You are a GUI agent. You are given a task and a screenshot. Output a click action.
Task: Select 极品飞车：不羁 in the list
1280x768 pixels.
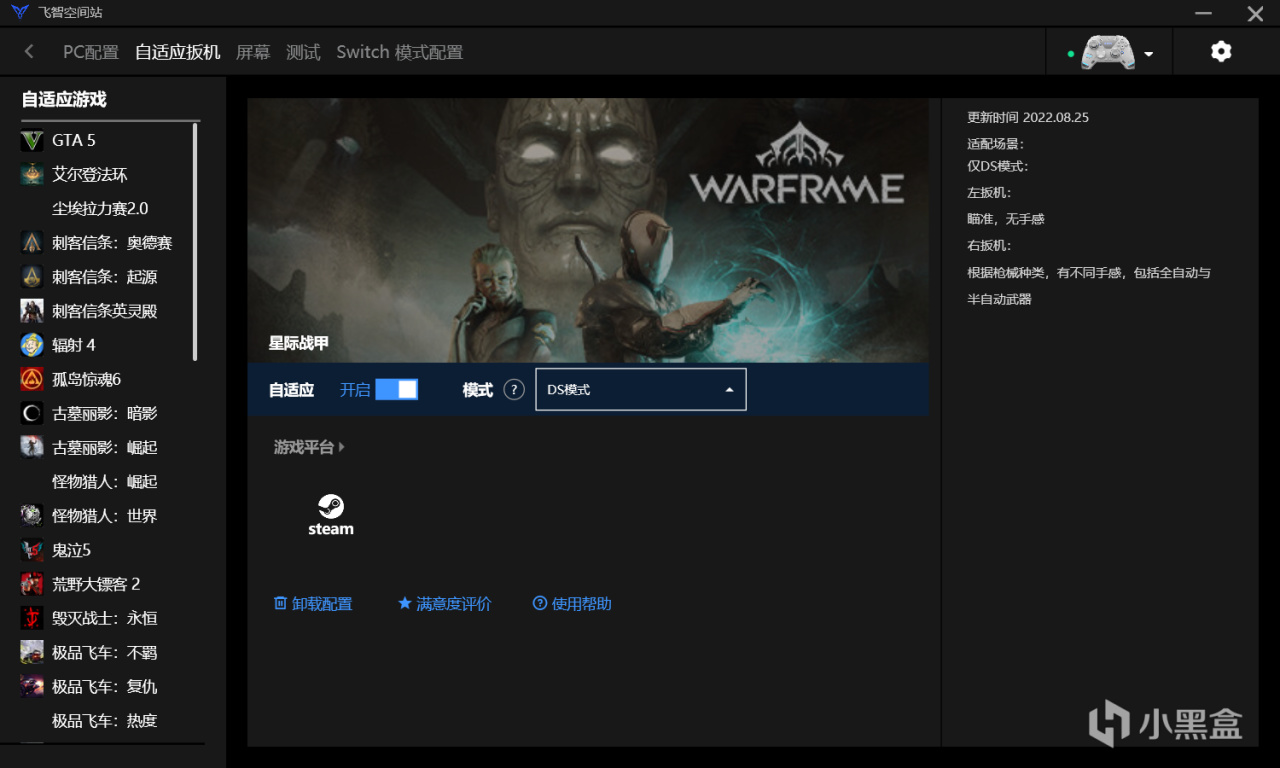(x=107, y=653)
